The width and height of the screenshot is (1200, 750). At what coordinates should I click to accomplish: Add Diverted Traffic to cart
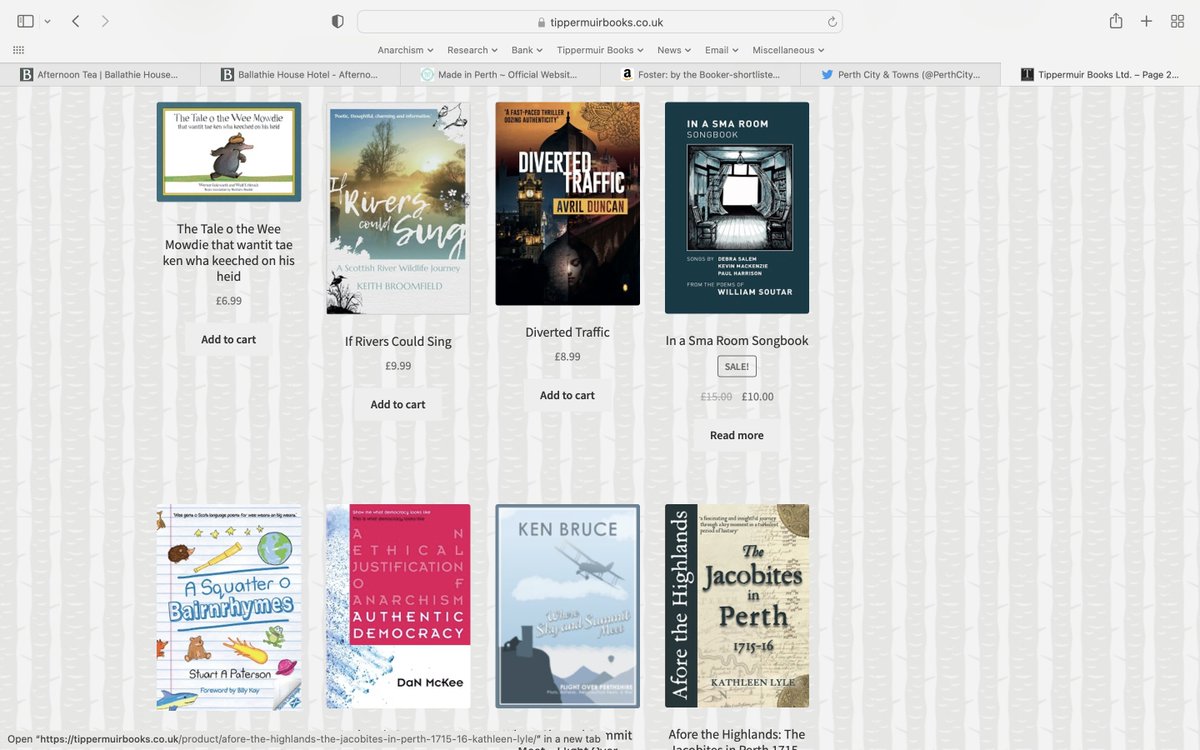pos(567,395)
